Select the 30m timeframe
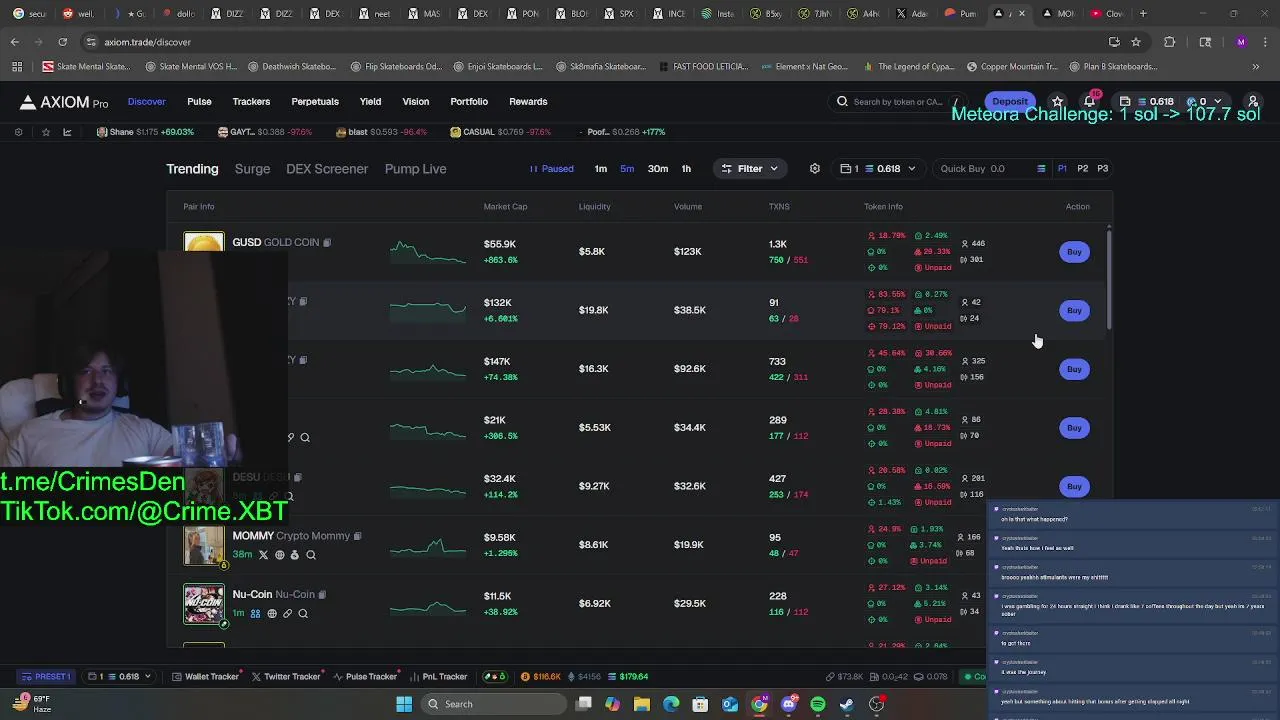This screenshot has height=720, width=1280. (x=658, y=169)
